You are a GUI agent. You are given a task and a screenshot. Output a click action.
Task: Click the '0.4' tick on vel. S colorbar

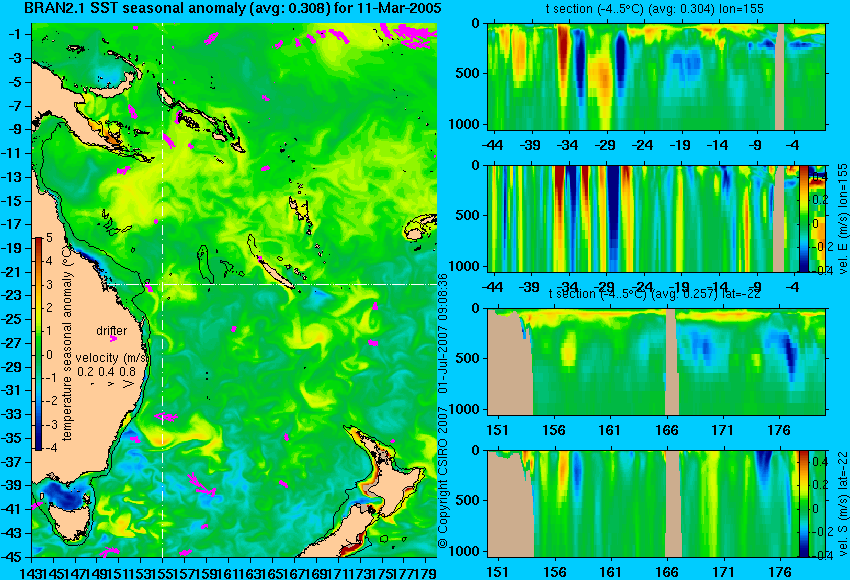820,461
